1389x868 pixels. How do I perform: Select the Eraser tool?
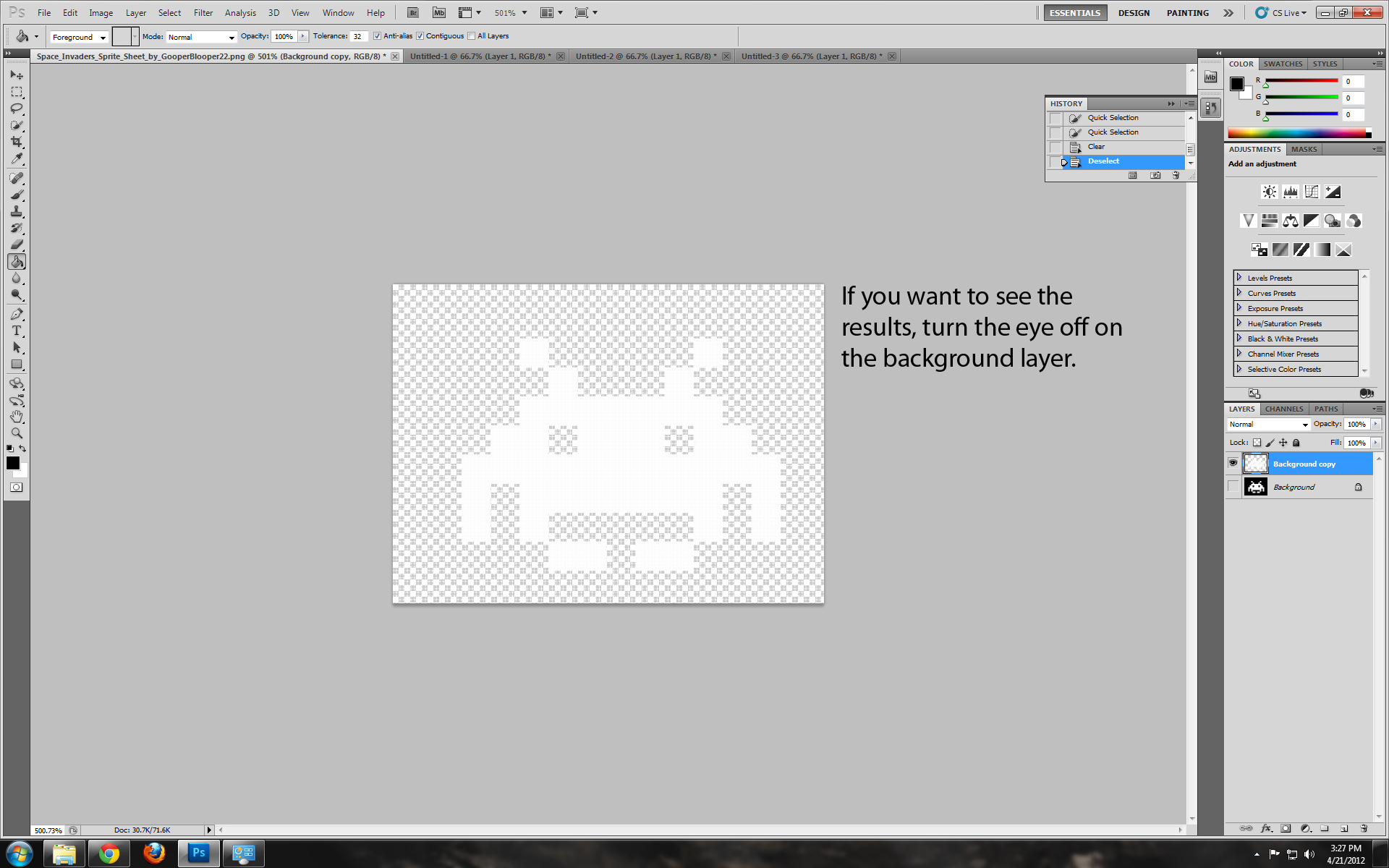tap(17, 244)
